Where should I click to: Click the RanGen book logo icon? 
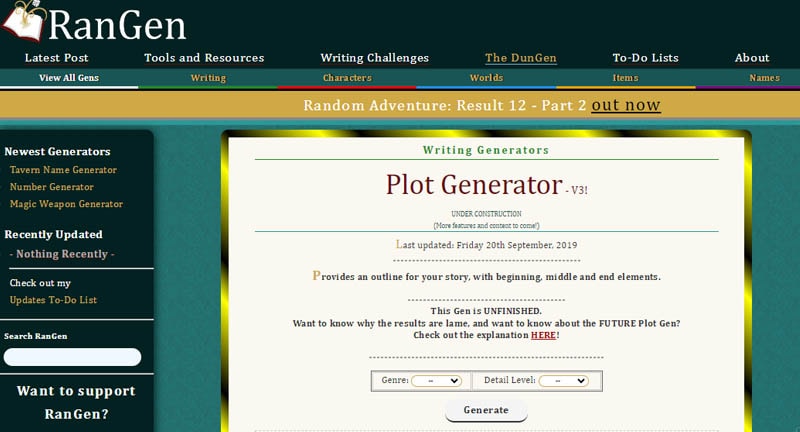pyautogui.click(x=24, y=21)
